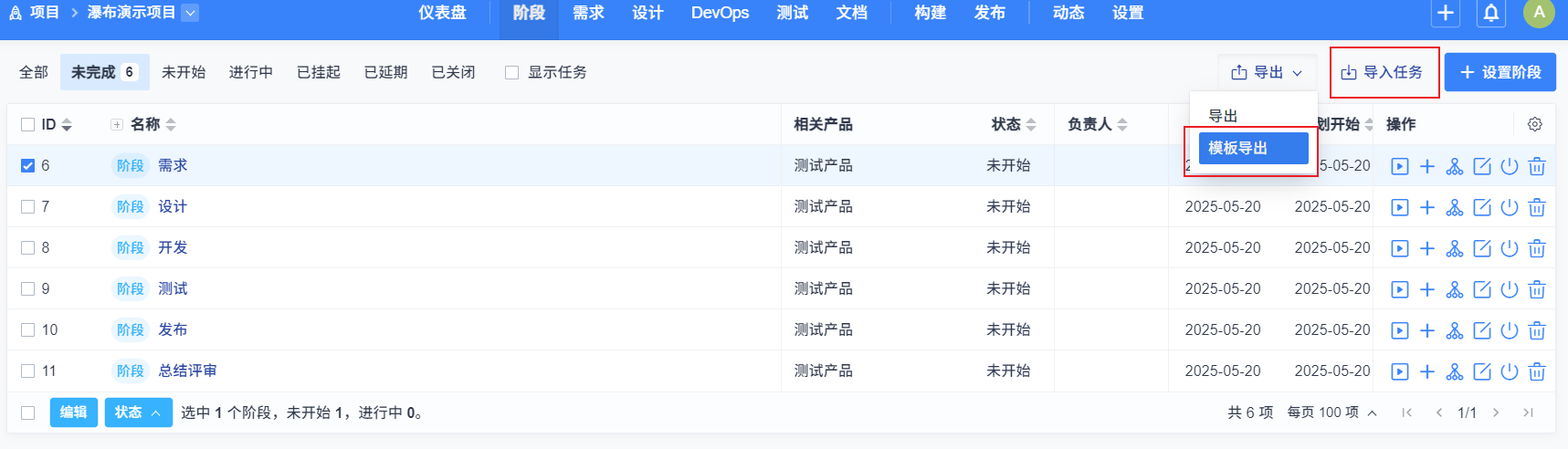The width and height of the screenshot is (1568, 449).
Task: Enable the 显示任务 checkbox
Action: (x=512, y=73)
